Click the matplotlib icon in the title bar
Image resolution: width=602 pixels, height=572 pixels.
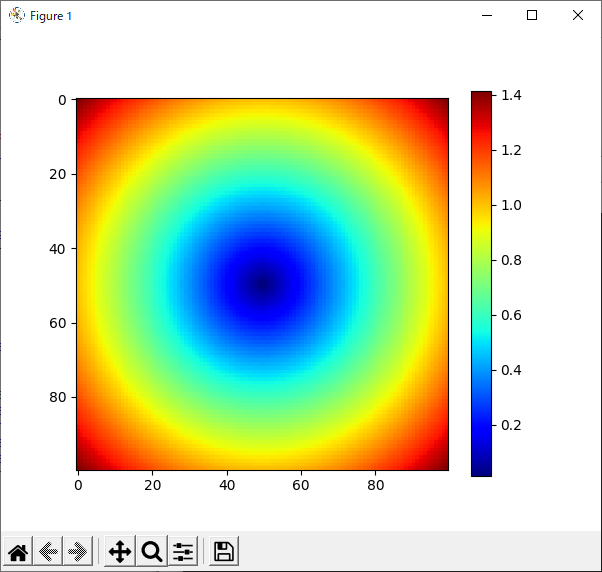[x=16, y=15]
